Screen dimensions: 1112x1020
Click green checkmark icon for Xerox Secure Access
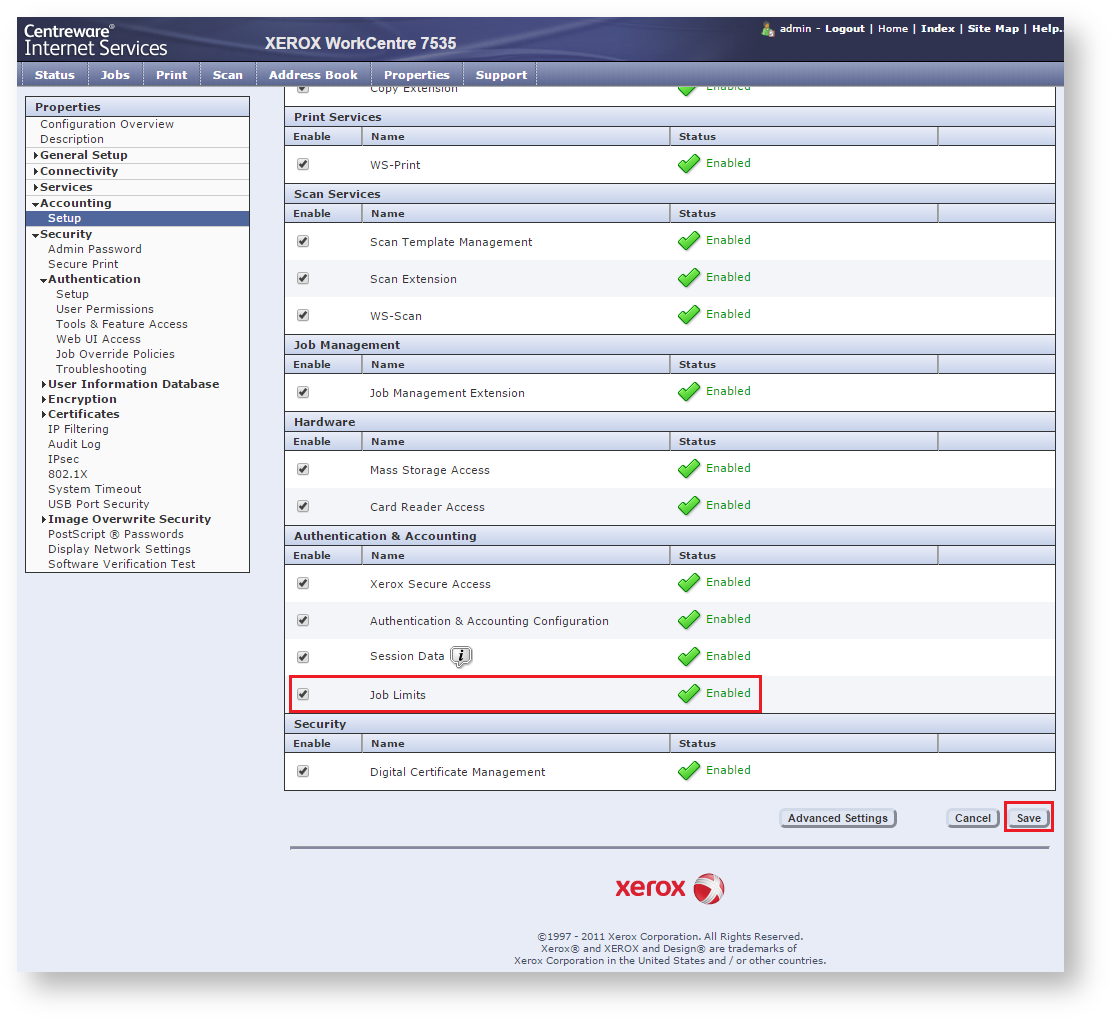689,583
